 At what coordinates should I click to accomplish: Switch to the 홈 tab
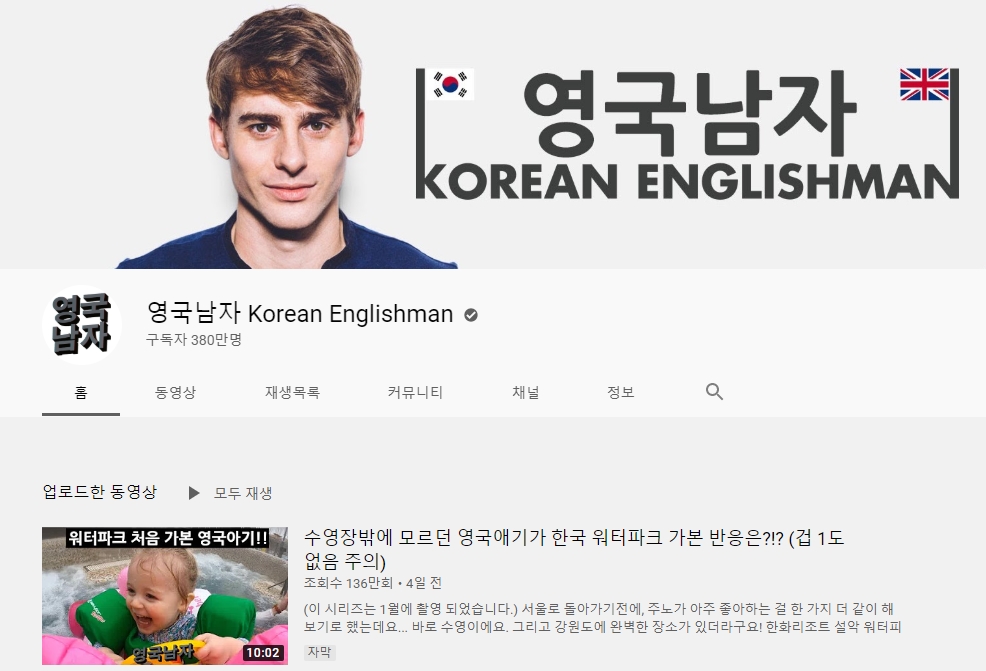(x=81, y=392)
